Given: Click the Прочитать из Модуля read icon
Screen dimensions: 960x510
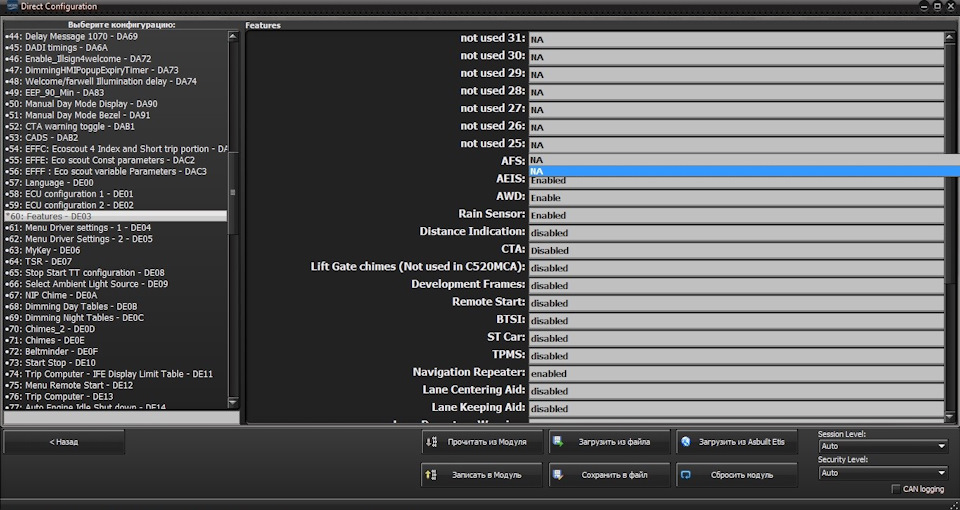Looking at the screenshot, I should [x=432, y=441].
